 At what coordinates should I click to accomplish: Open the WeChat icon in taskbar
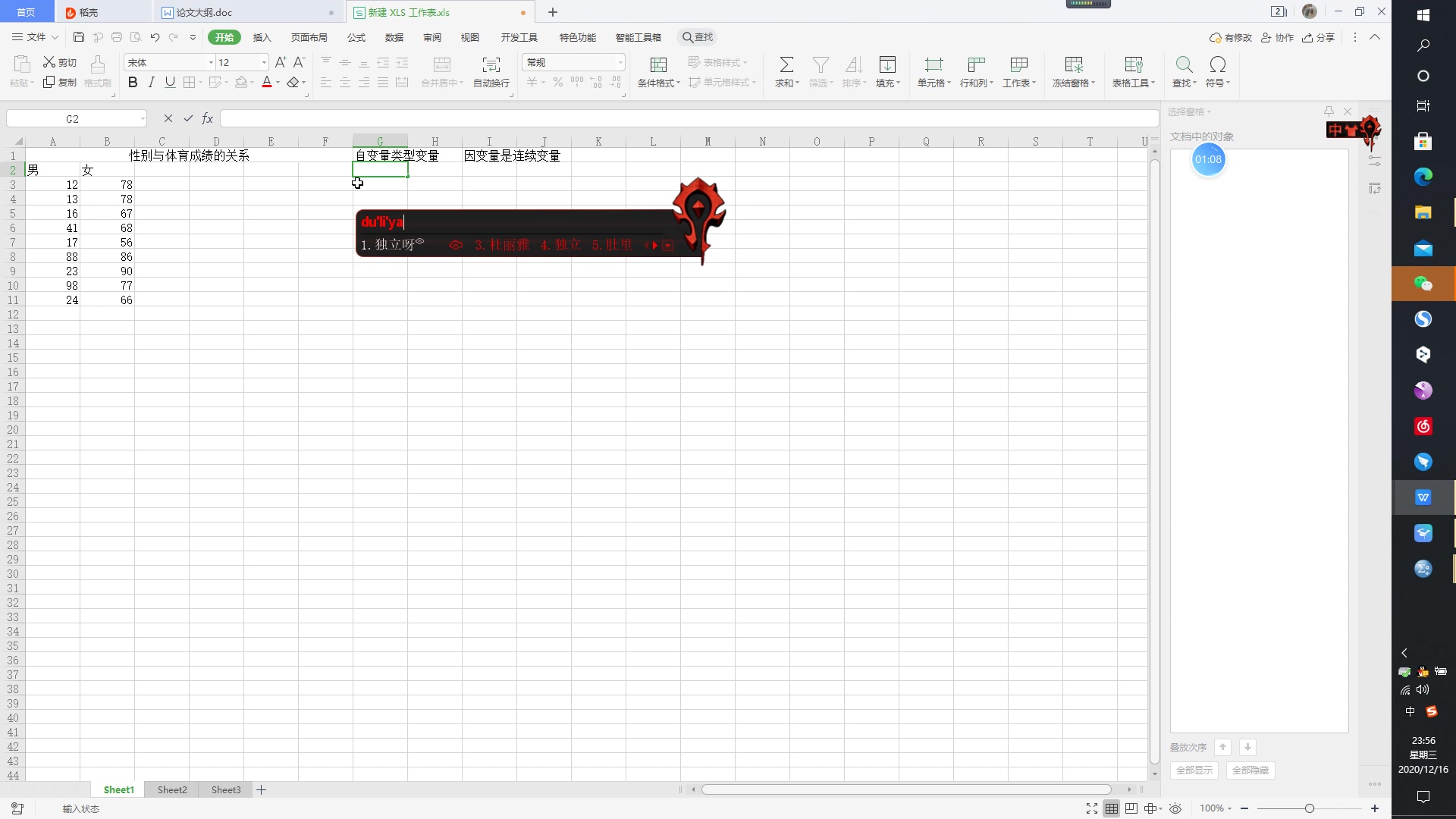click(x=1423, y=284)
